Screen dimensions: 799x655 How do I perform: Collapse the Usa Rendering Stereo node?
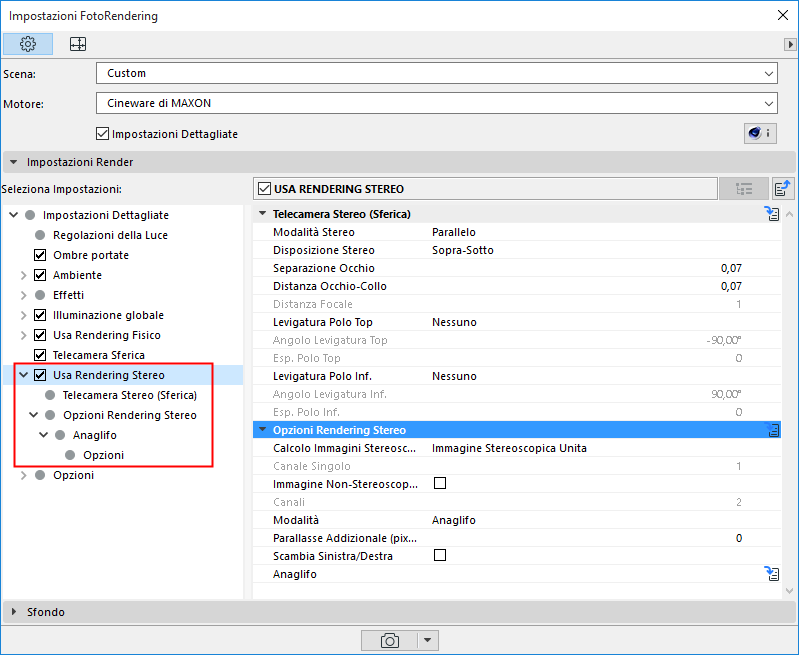click(23, 375)
